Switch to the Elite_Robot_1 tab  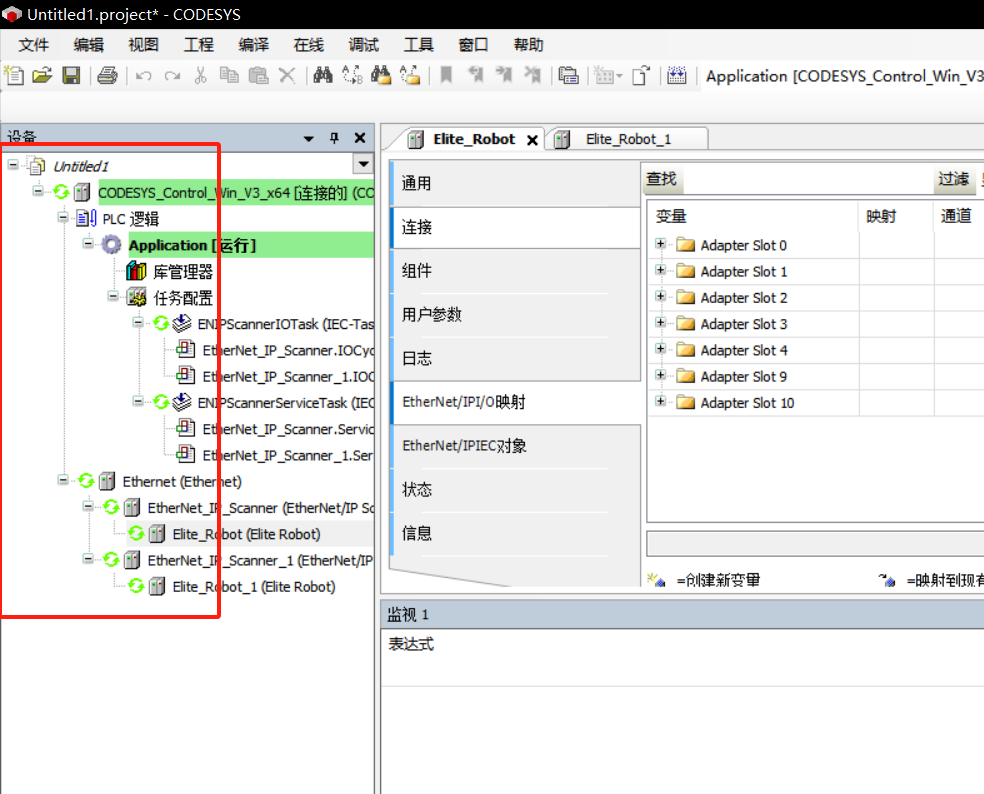coord(627,139)
